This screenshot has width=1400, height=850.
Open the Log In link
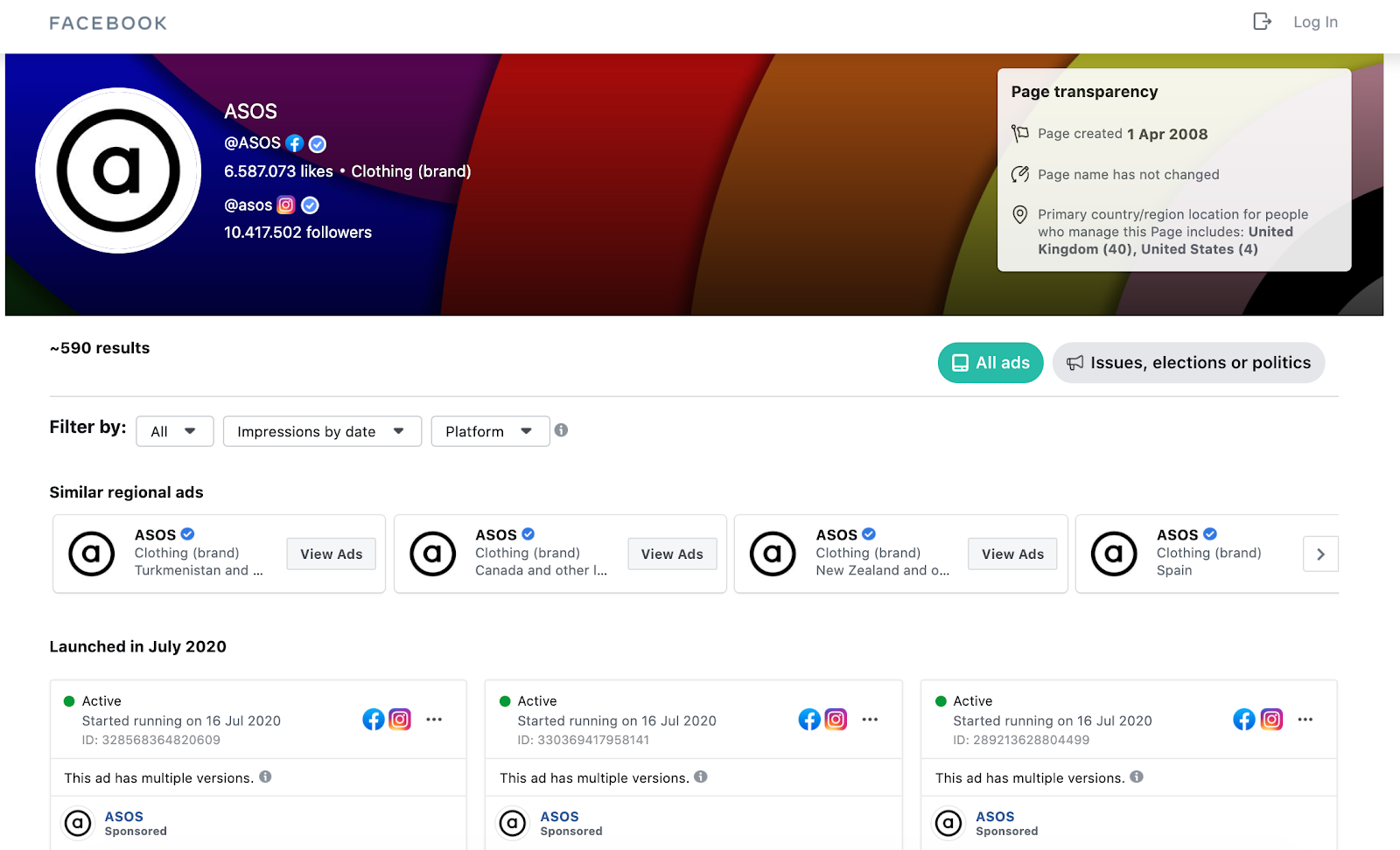point(1315,23)
